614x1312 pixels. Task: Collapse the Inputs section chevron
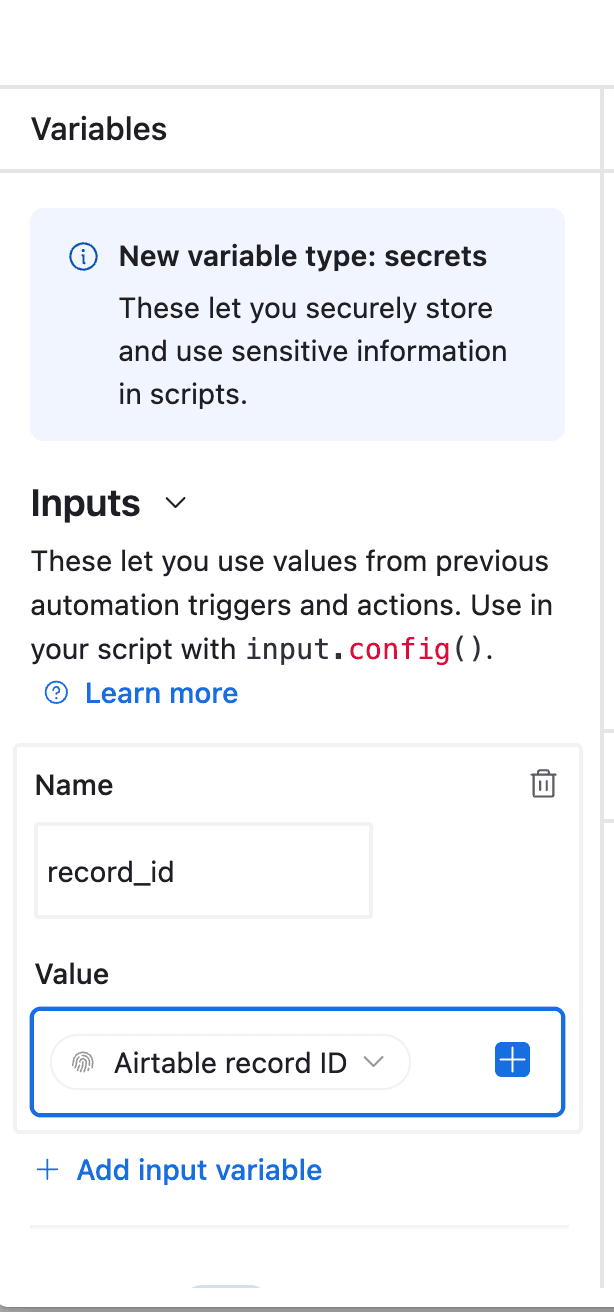[176, 503]
